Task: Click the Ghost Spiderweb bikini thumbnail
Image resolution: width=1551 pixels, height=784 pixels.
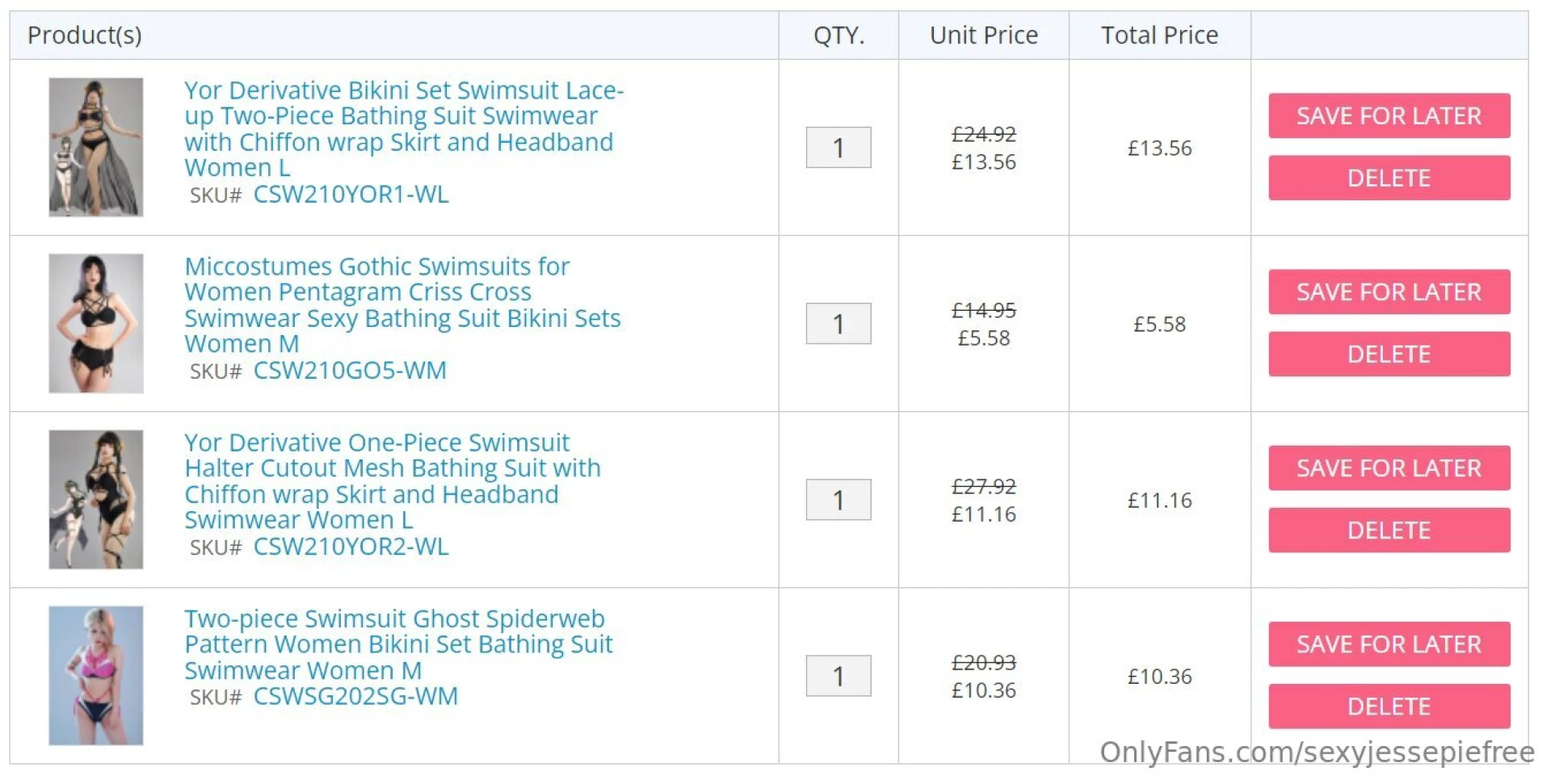Action: [96, 675]
